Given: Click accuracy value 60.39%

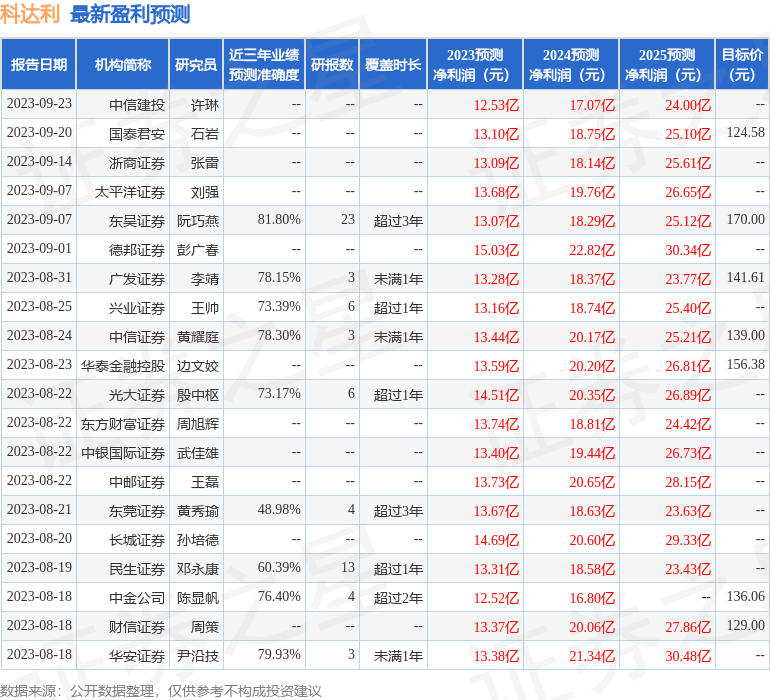Looking at the screenshot, I should 279,567.
